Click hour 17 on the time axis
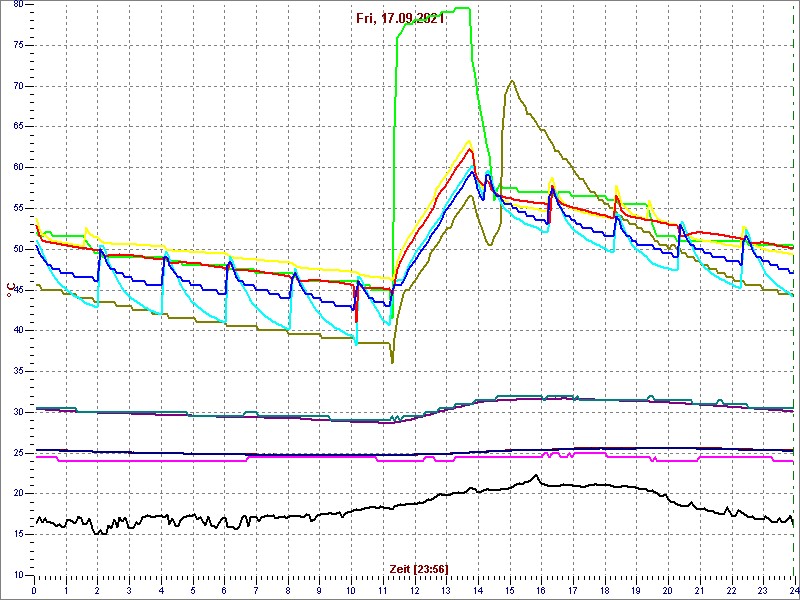 click(572, 590)
